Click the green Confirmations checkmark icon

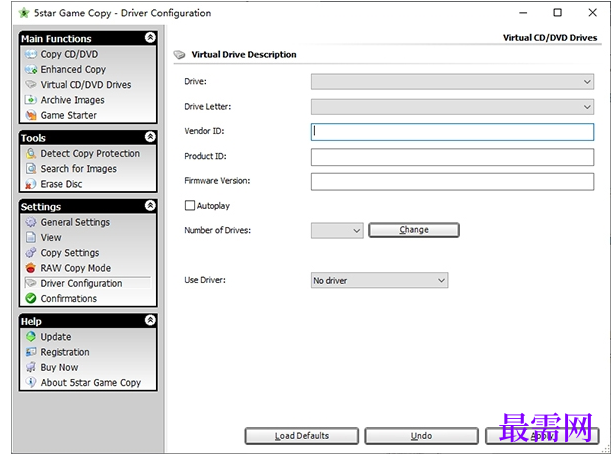pos(31,298)
